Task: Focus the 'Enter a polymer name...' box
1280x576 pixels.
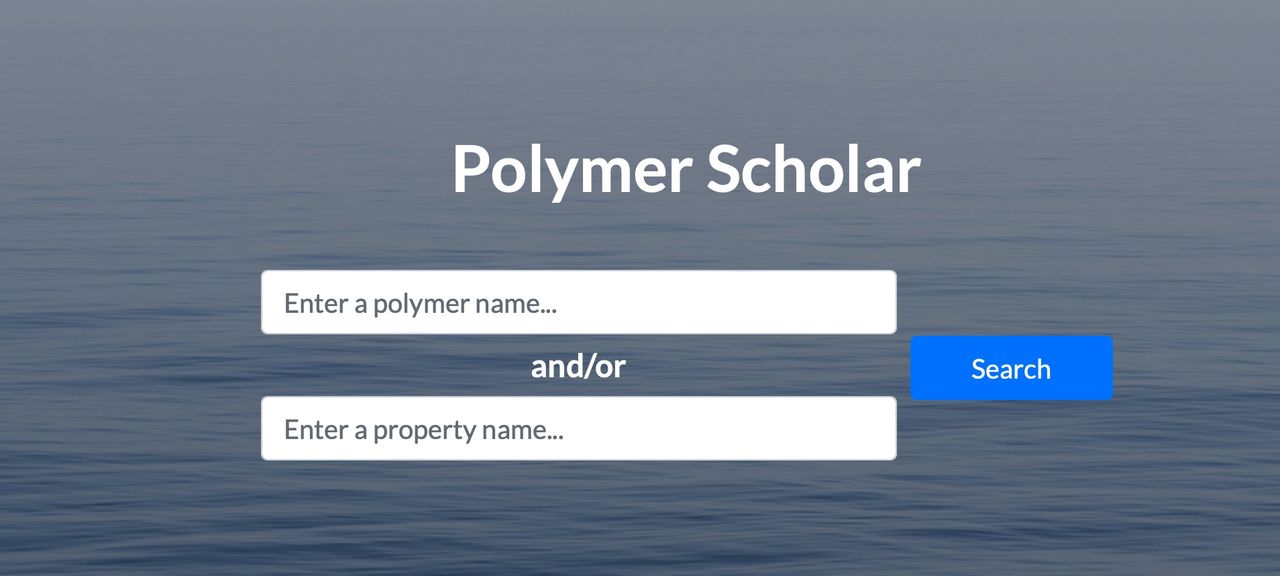Action: 578,302
